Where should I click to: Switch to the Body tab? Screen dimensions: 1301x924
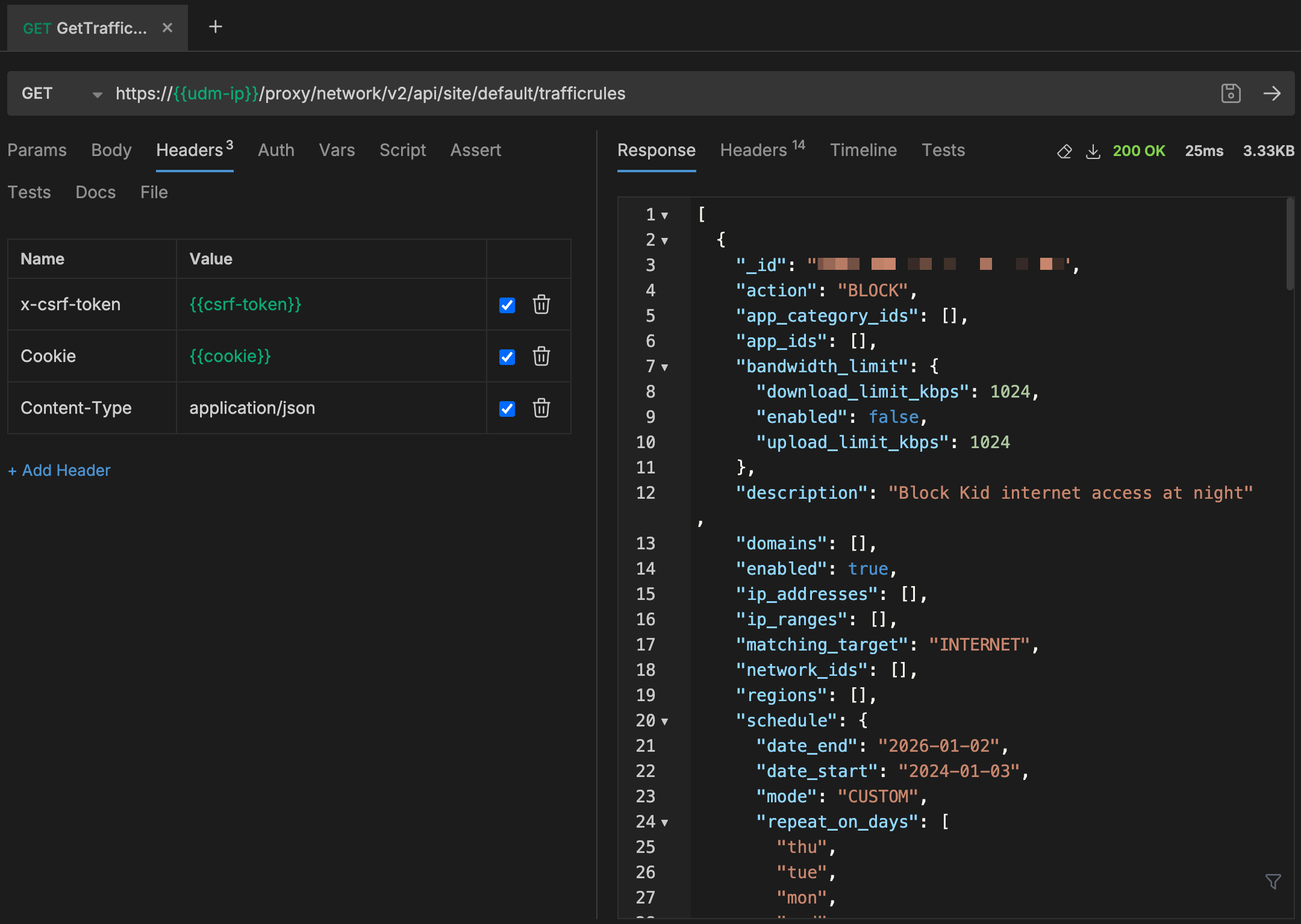(x=111, y=150)
